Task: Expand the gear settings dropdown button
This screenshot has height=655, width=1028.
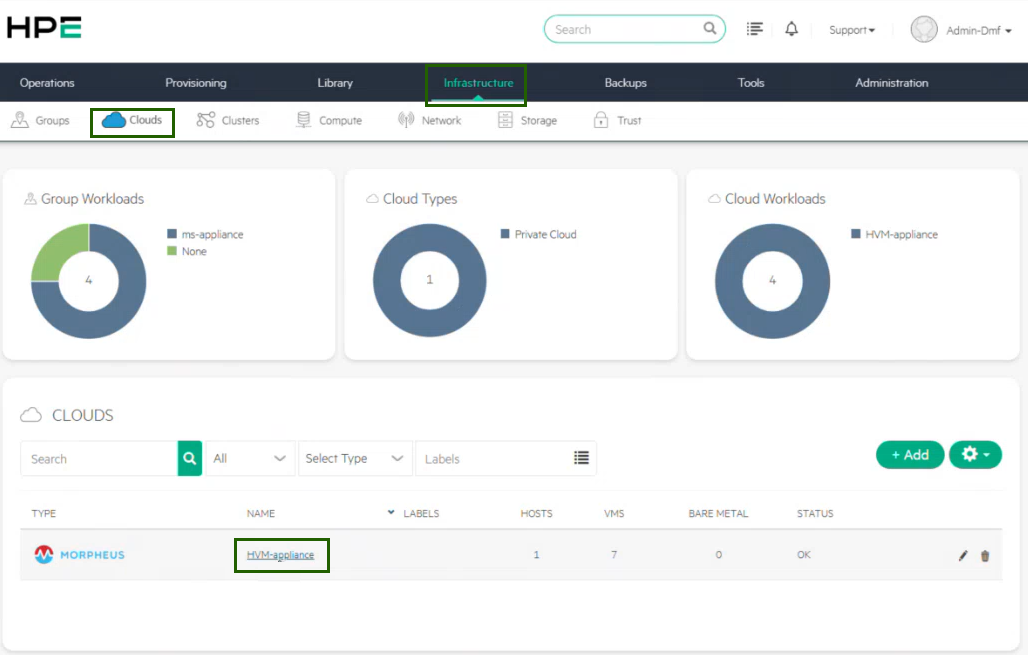Action: [x=975, y=455]
